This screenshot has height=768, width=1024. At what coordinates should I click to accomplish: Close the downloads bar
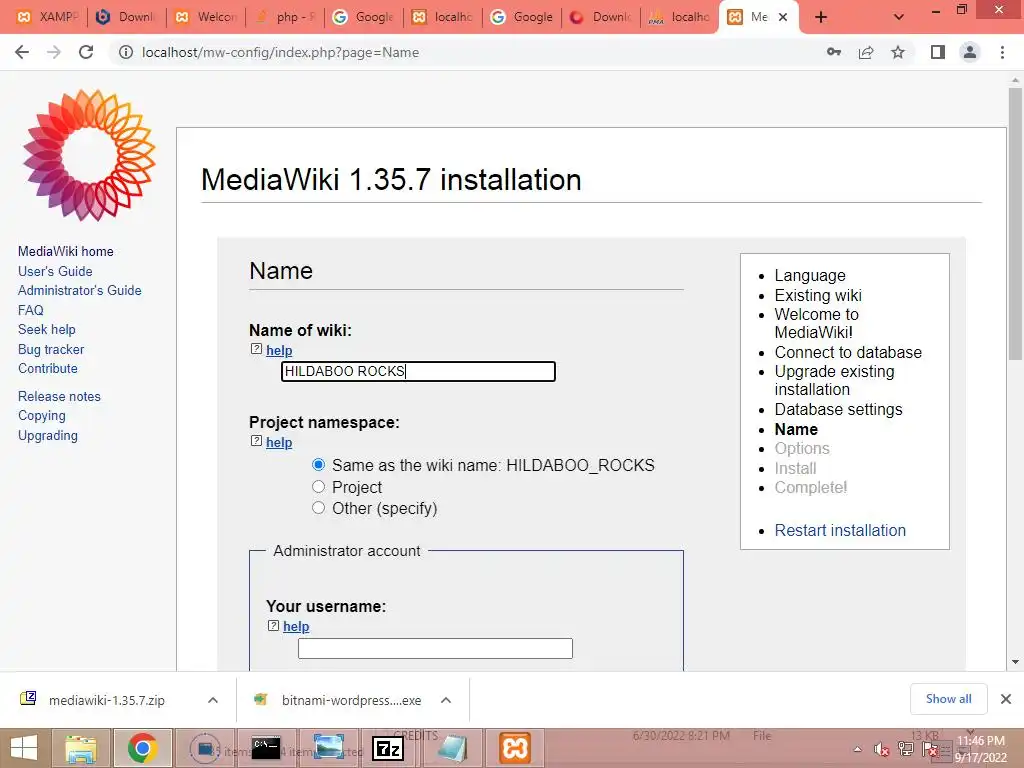[1006, 699]
